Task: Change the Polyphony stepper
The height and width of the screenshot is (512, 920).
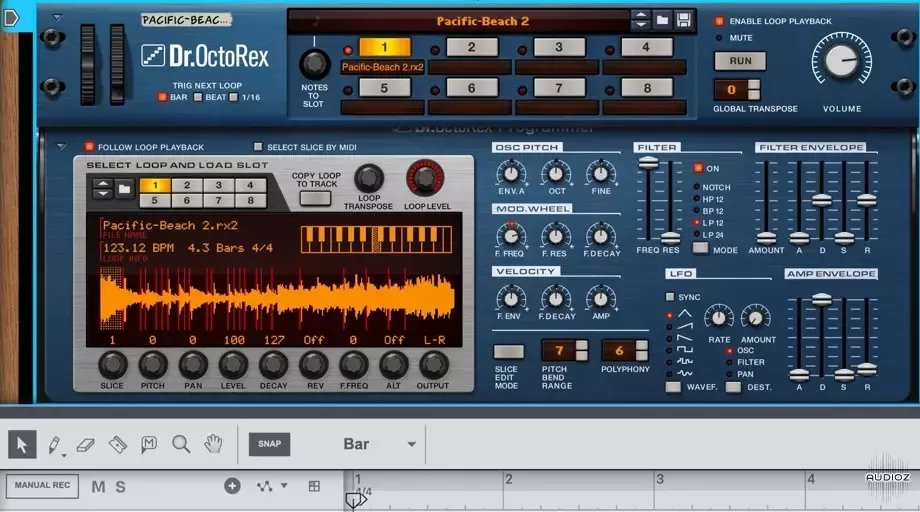Action: 642,351
